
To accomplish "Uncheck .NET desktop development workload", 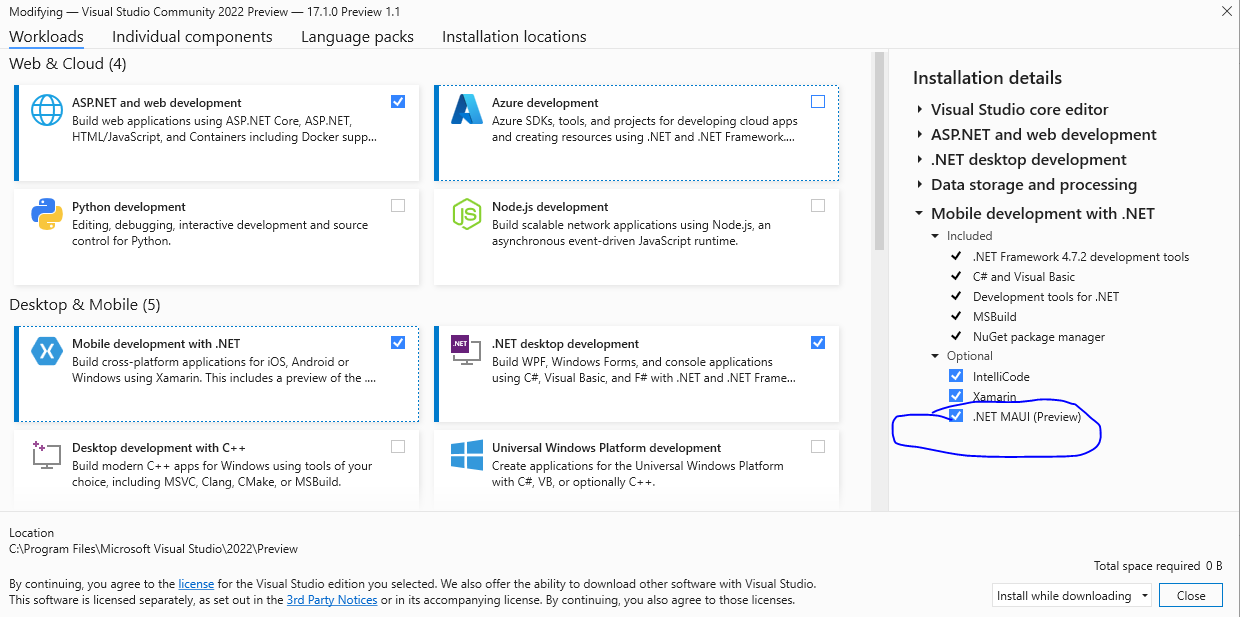I will (x=818, y=342).
